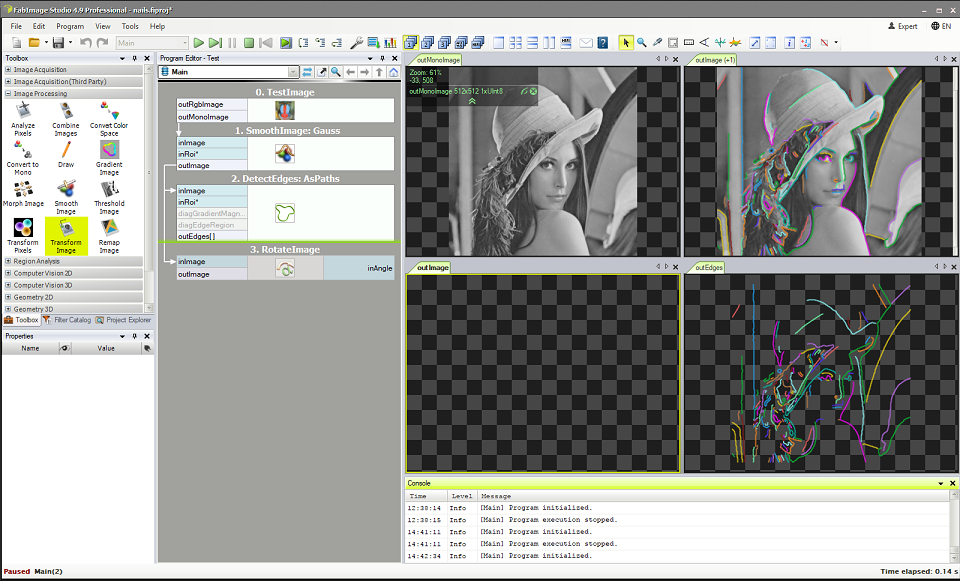Open the Main dropdown in Program Editor
Image resolution: width=960 pixels, height=581 pixels.
[293, 72]
